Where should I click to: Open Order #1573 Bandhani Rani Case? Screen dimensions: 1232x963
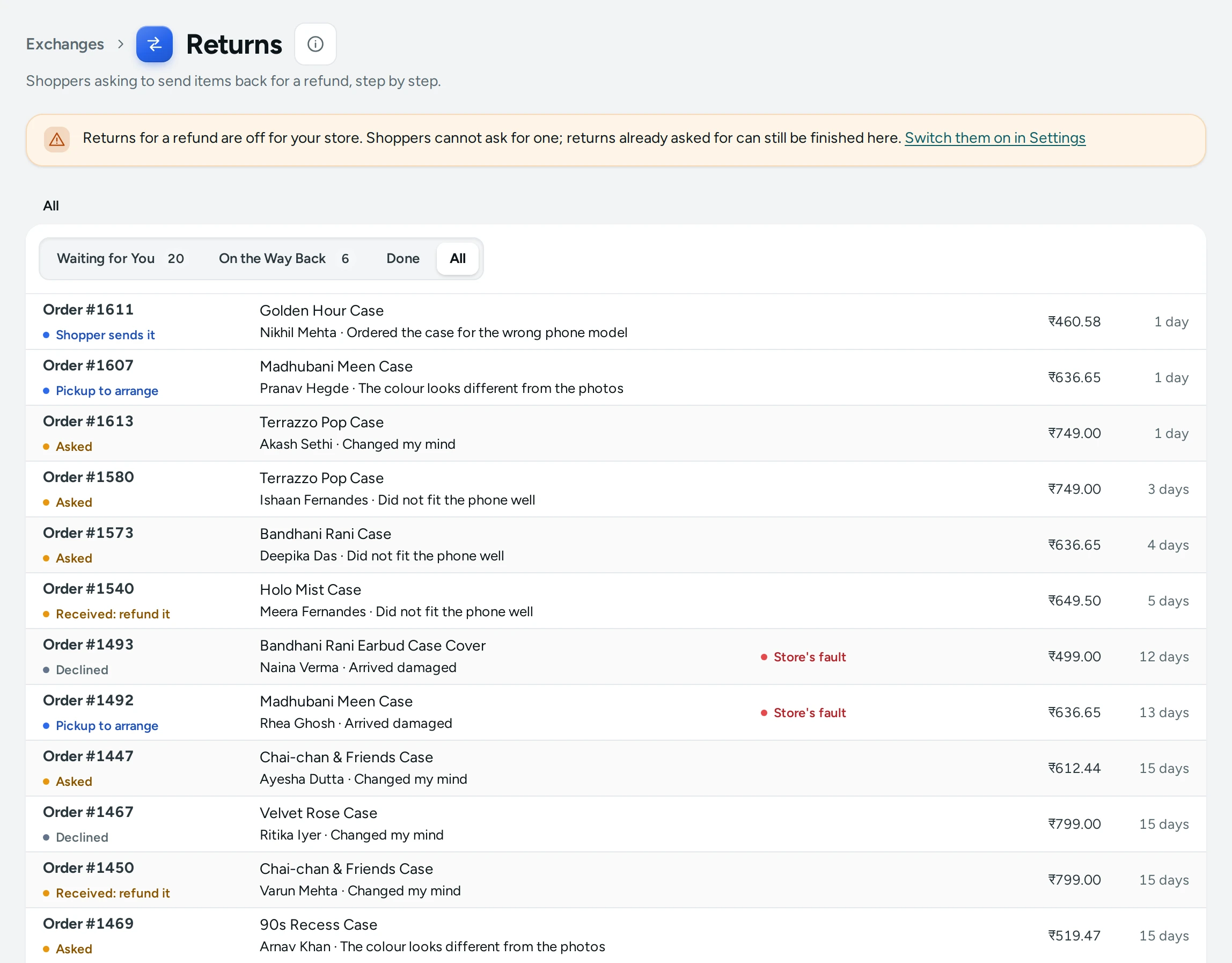click(616, 545)
